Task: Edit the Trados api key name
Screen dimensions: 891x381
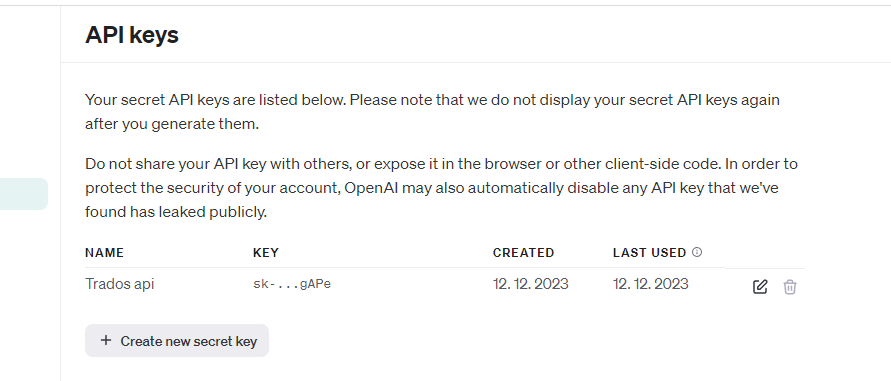Action: coord(760,287)
